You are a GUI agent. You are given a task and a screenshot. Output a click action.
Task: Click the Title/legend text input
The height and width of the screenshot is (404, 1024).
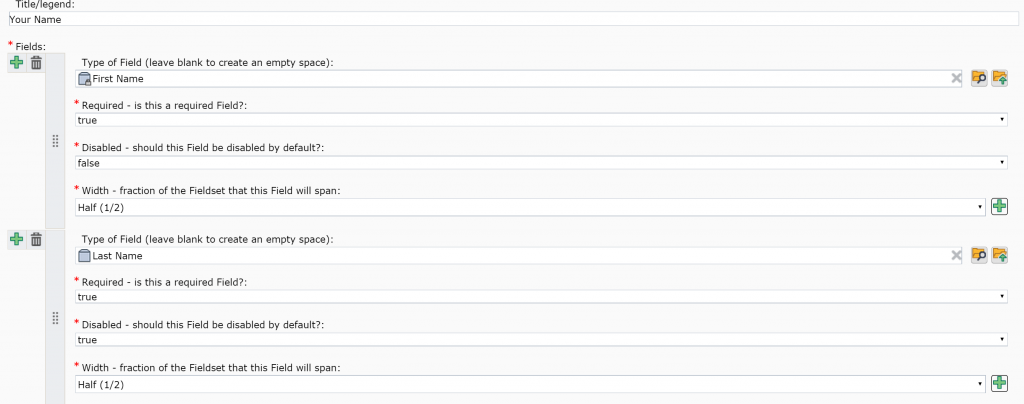point(512,19)
